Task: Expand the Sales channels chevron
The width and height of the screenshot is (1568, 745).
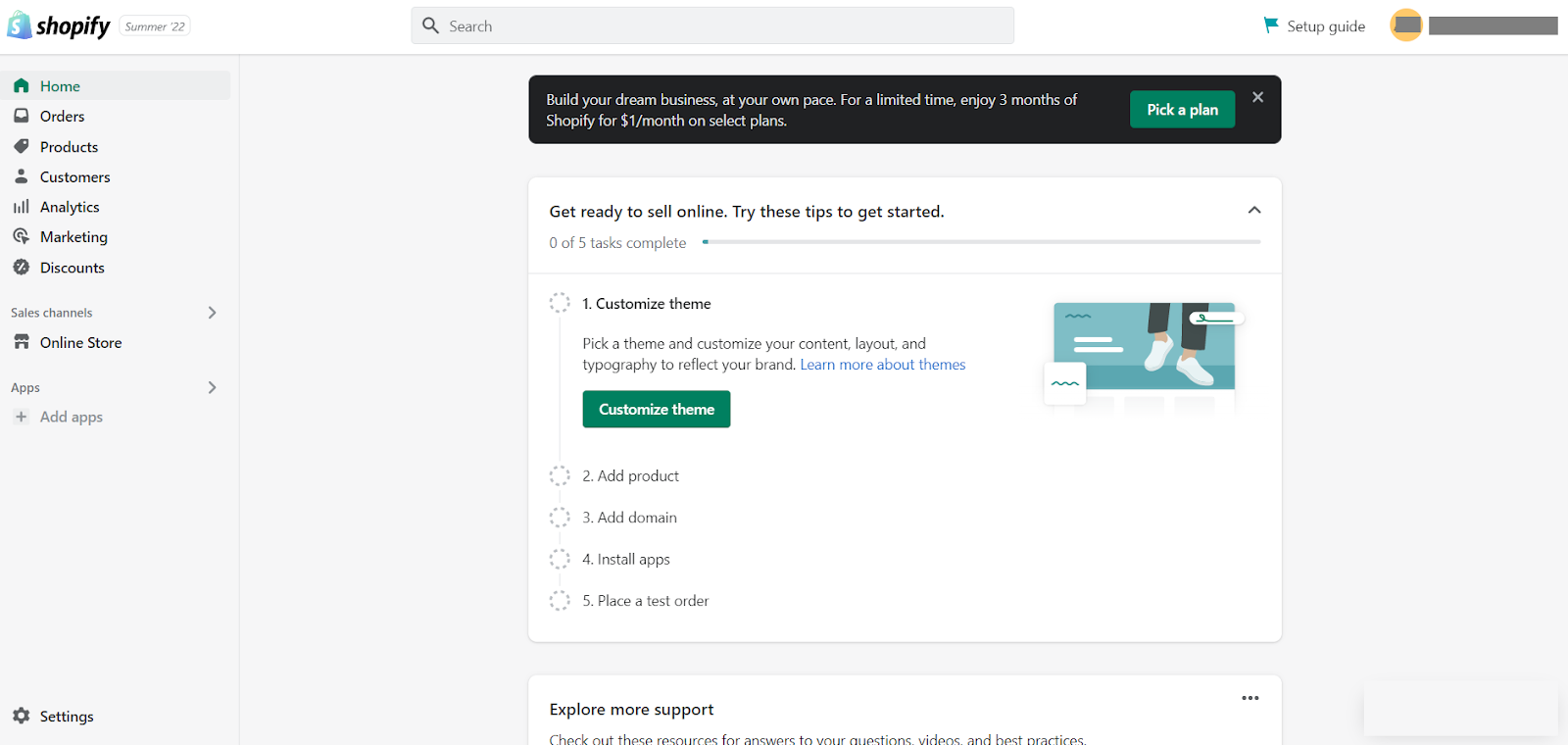Action: coord(212,313)
